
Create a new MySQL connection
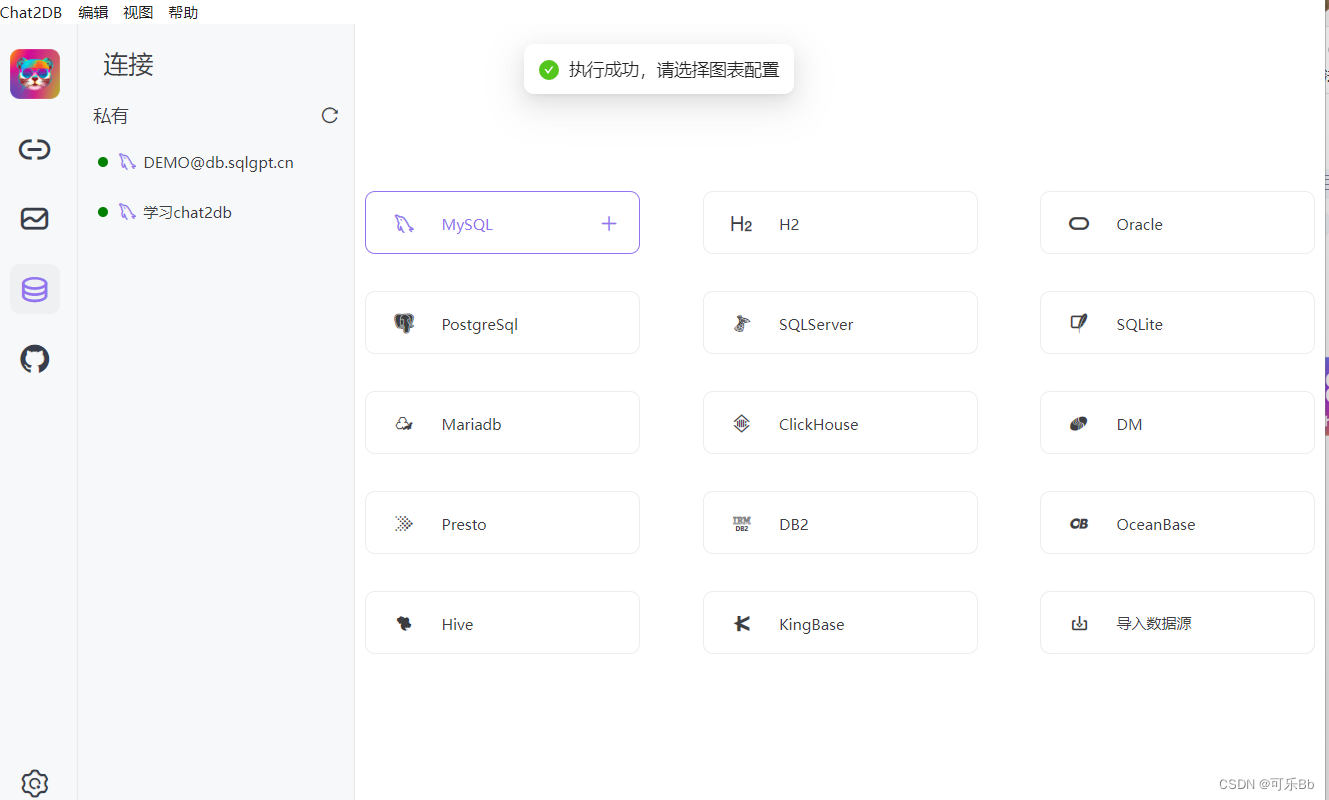click(x=502, y=223)
